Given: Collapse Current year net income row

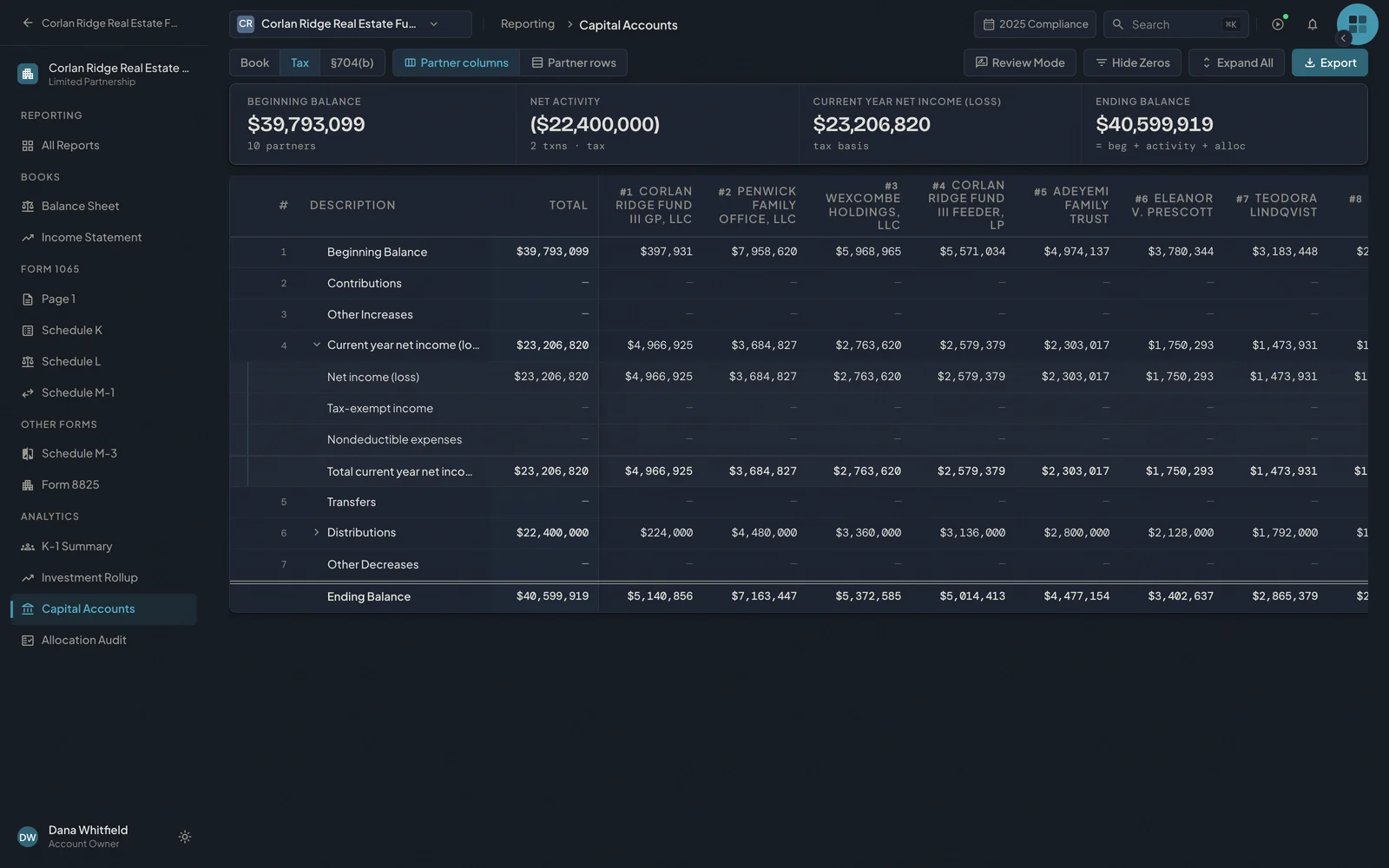Looking at the screenshot, I should click(x=316, y=345).
